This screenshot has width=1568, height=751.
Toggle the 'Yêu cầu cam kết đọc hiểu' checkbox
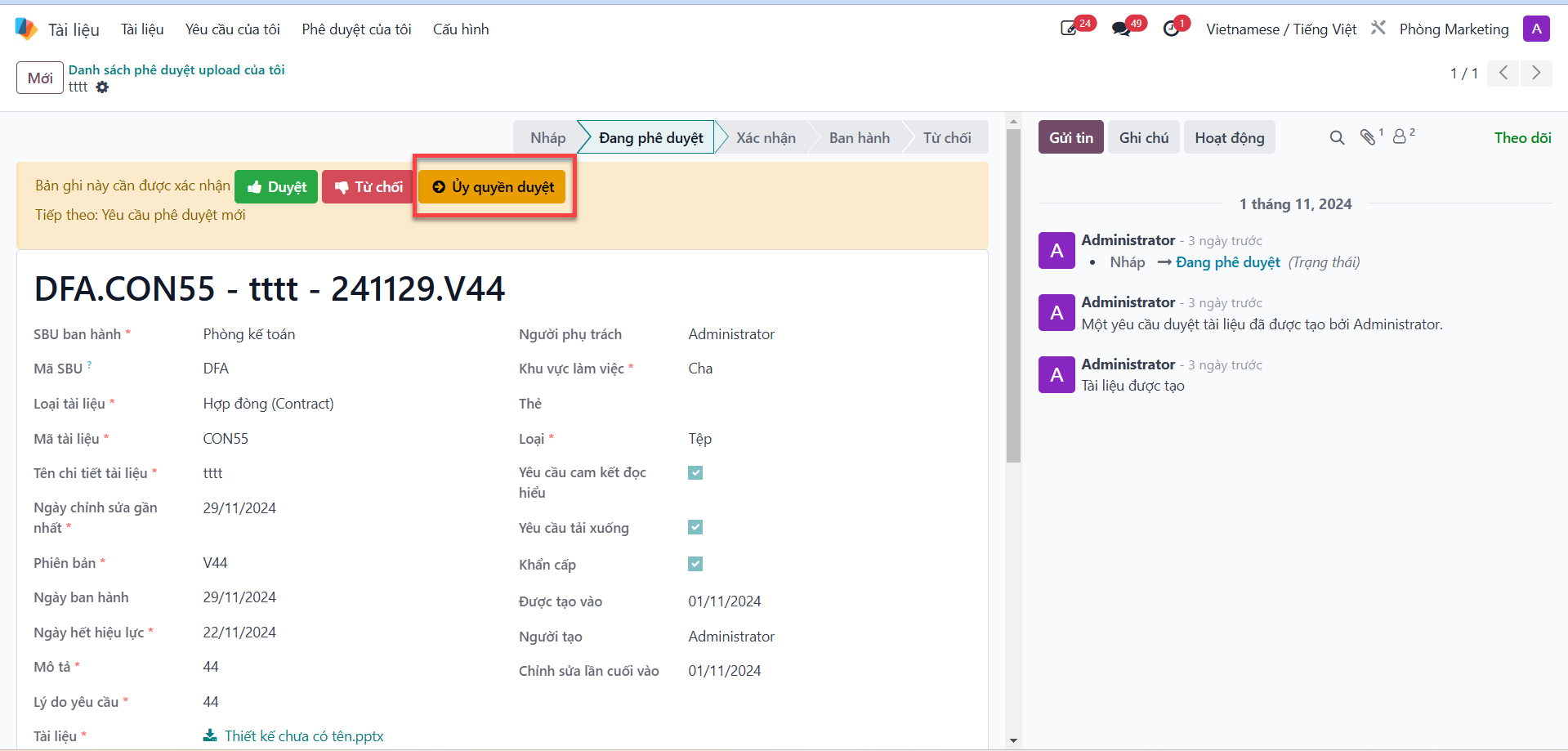695,472
